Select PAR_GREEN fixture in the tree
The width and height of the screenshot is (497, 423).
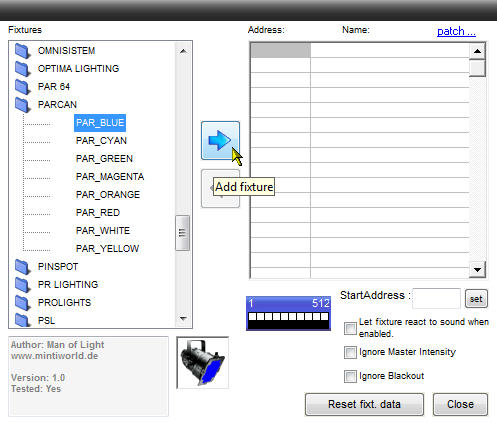[104, 159]
